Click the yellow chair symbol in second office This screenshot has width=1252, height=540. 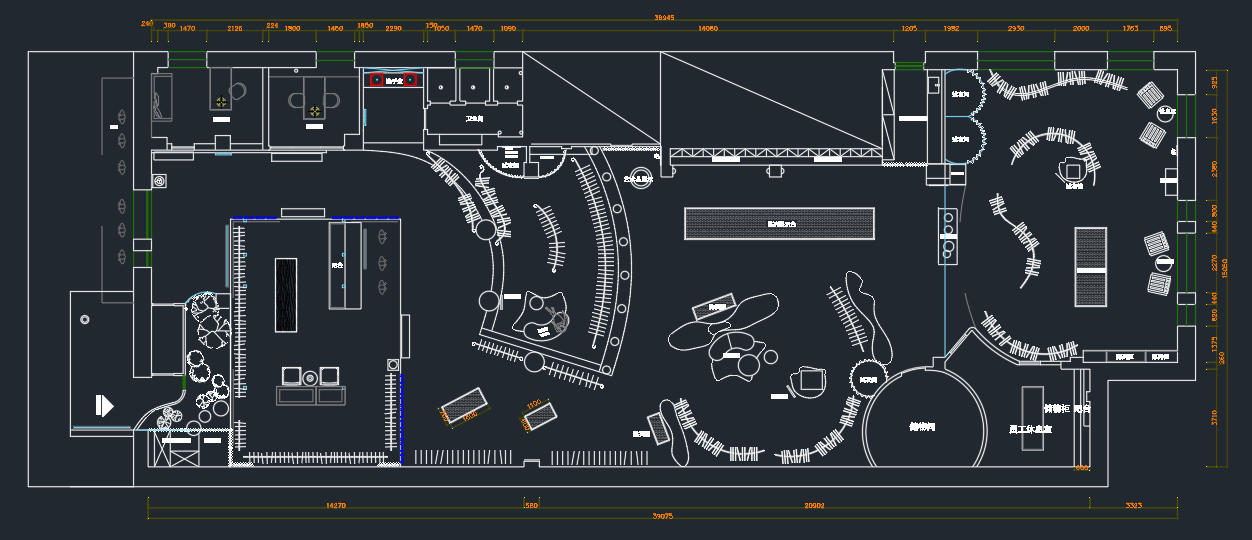click(x=315, y=111)
